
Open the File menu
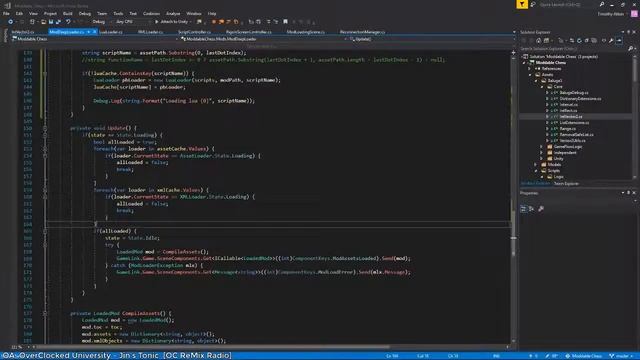coord(6,13)
